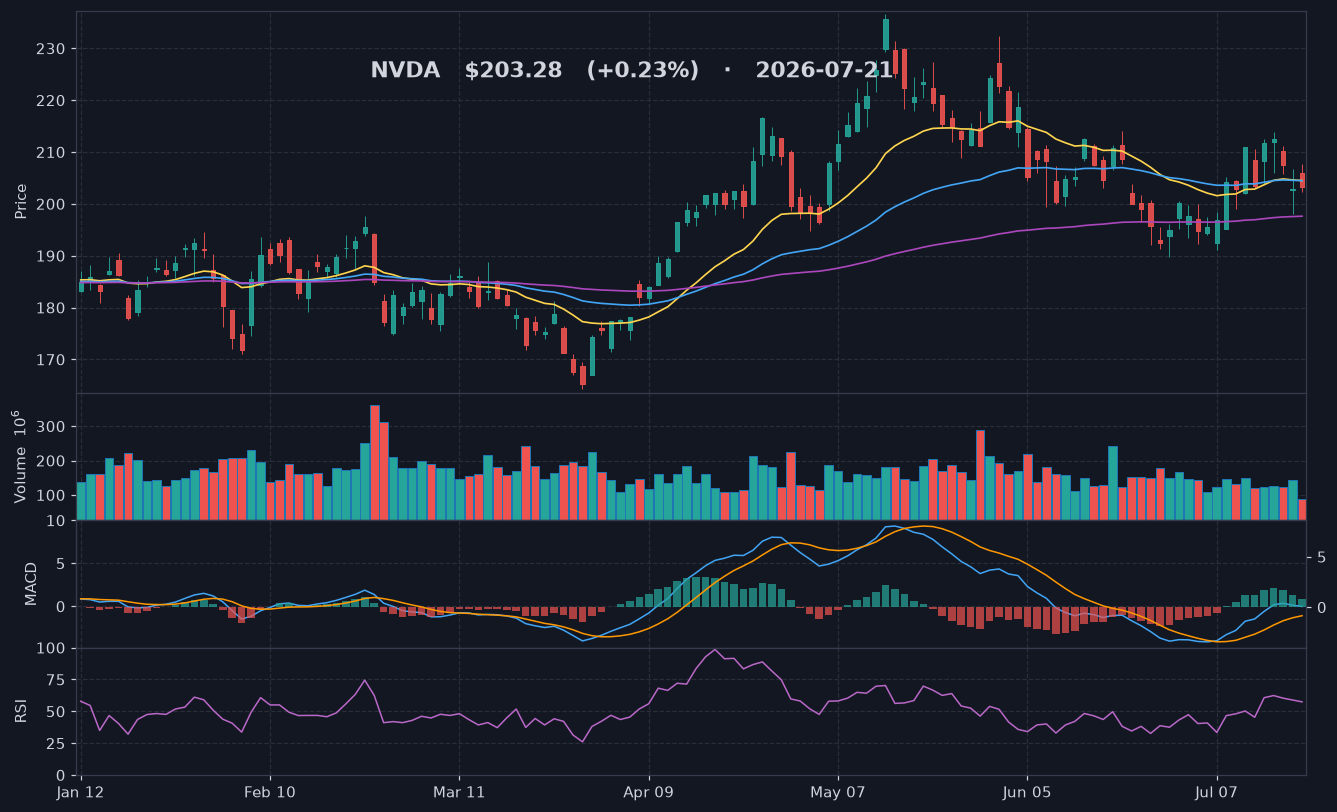This screenshot has height=812, width=1337.
Task: Click the NVDA ticker symbol in the title
Action: coord(405,71)
